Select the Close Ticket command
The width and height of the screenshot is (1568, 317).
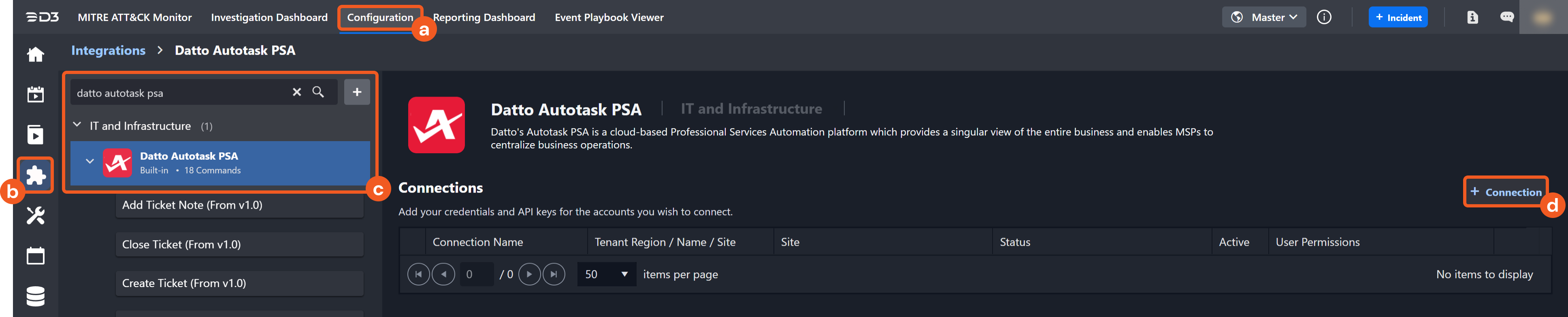(239, 245)
